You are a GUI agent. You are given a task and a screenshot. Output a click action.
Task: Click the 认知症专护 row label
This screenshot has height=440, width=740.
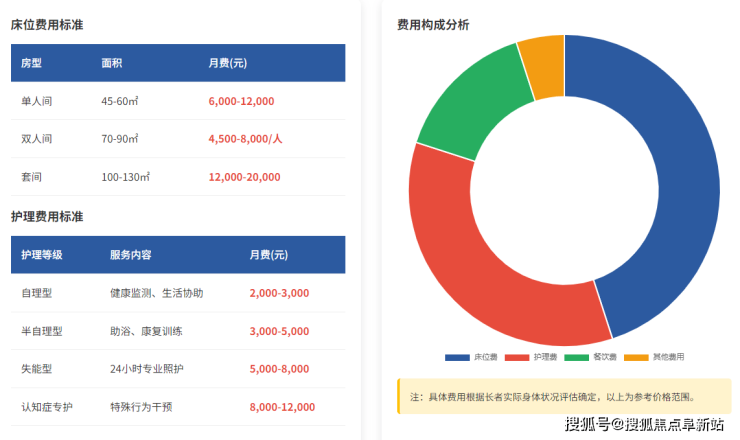47,407
